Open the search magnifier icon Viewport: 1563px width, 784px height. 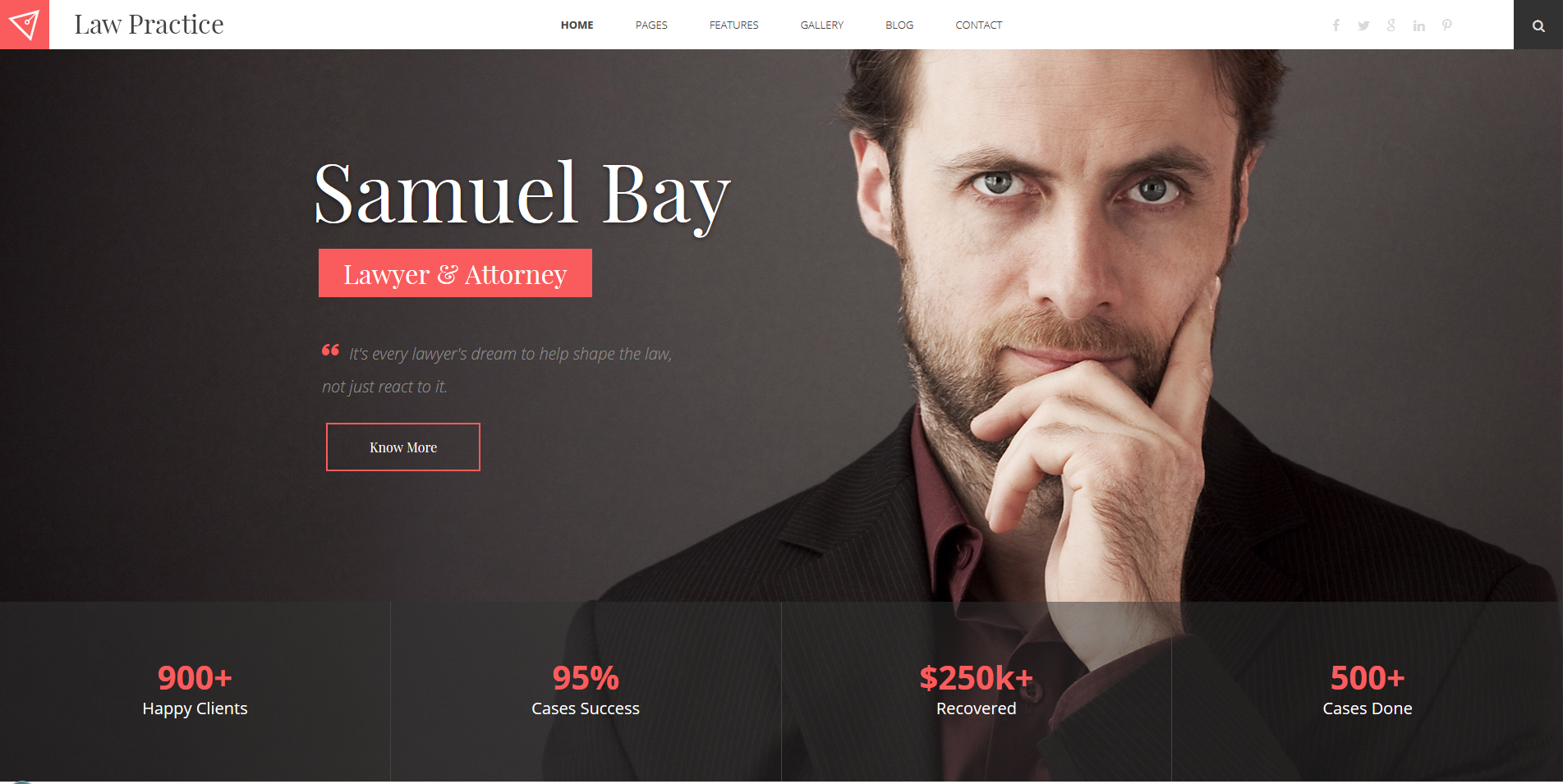point(1538,25)
